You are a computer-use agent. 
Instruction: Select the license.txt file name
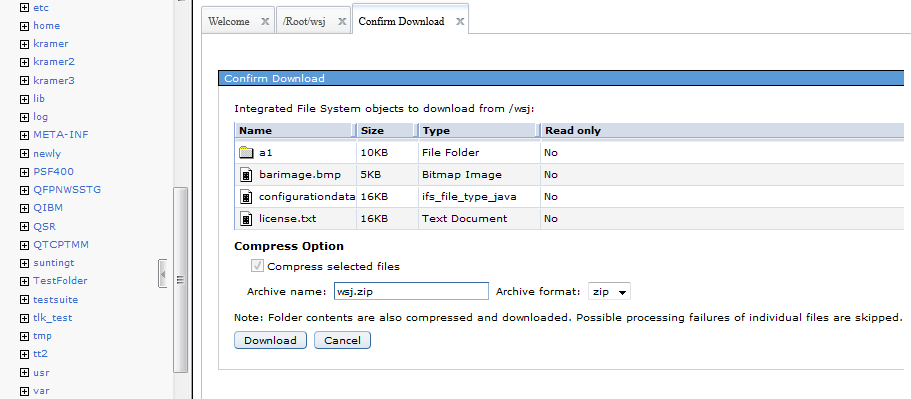coord(288,219)
